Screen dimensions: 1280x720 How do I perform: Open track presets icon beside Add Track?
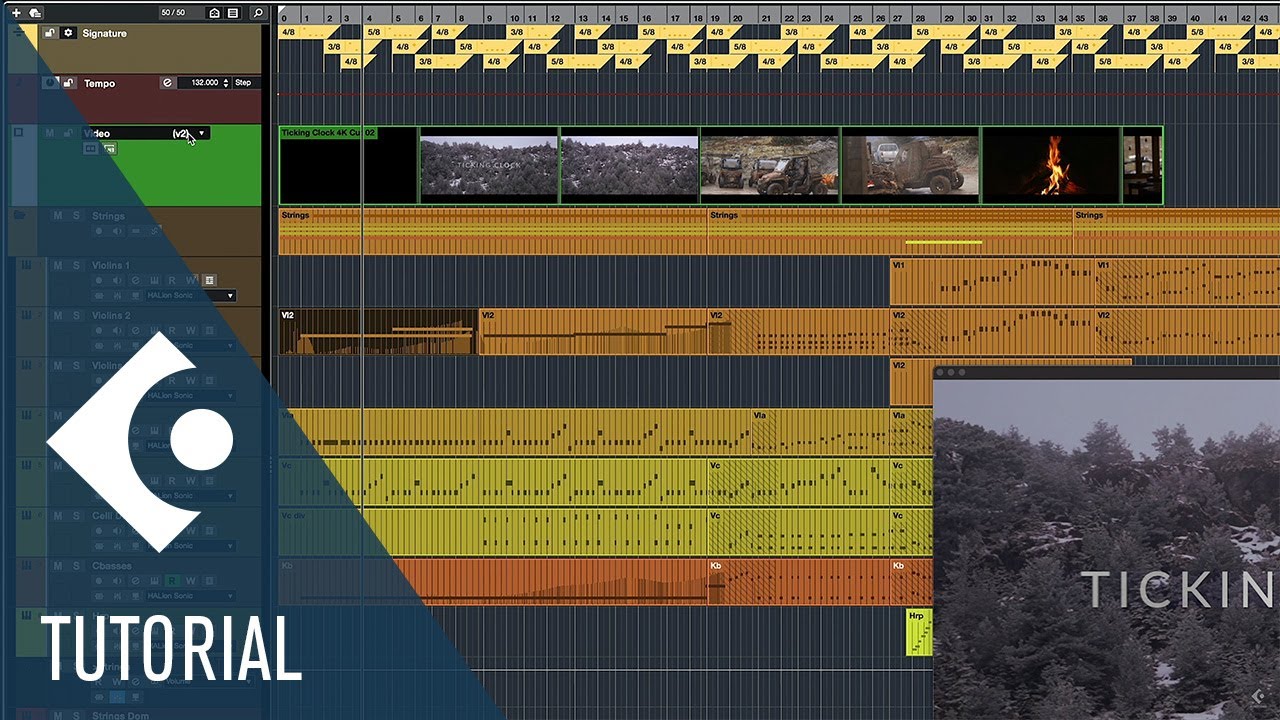click(x=36, y=13)
